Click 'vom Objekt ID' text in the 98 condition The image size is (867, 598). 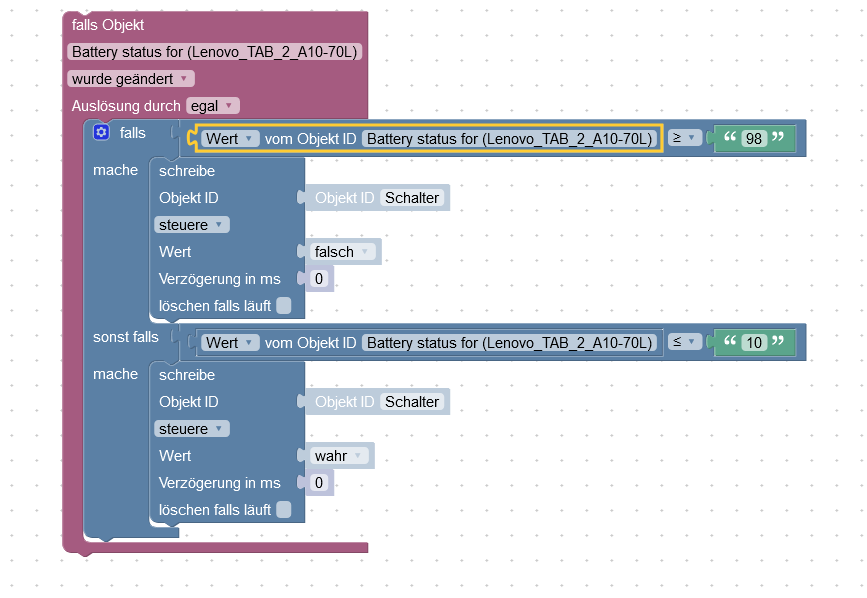coord(311,139)
